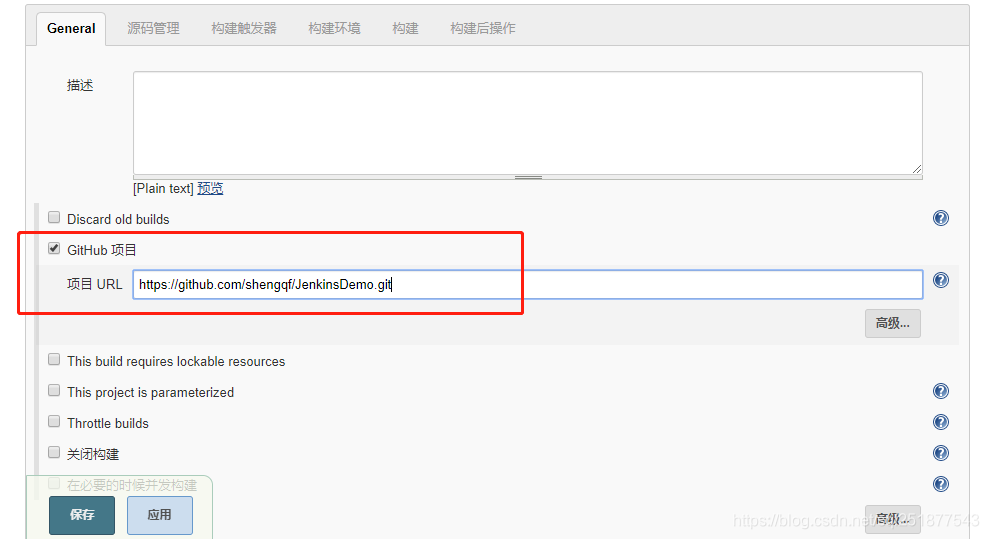Click the 应用 apply button
Screen dimensions: 989x539
point(160,515)
